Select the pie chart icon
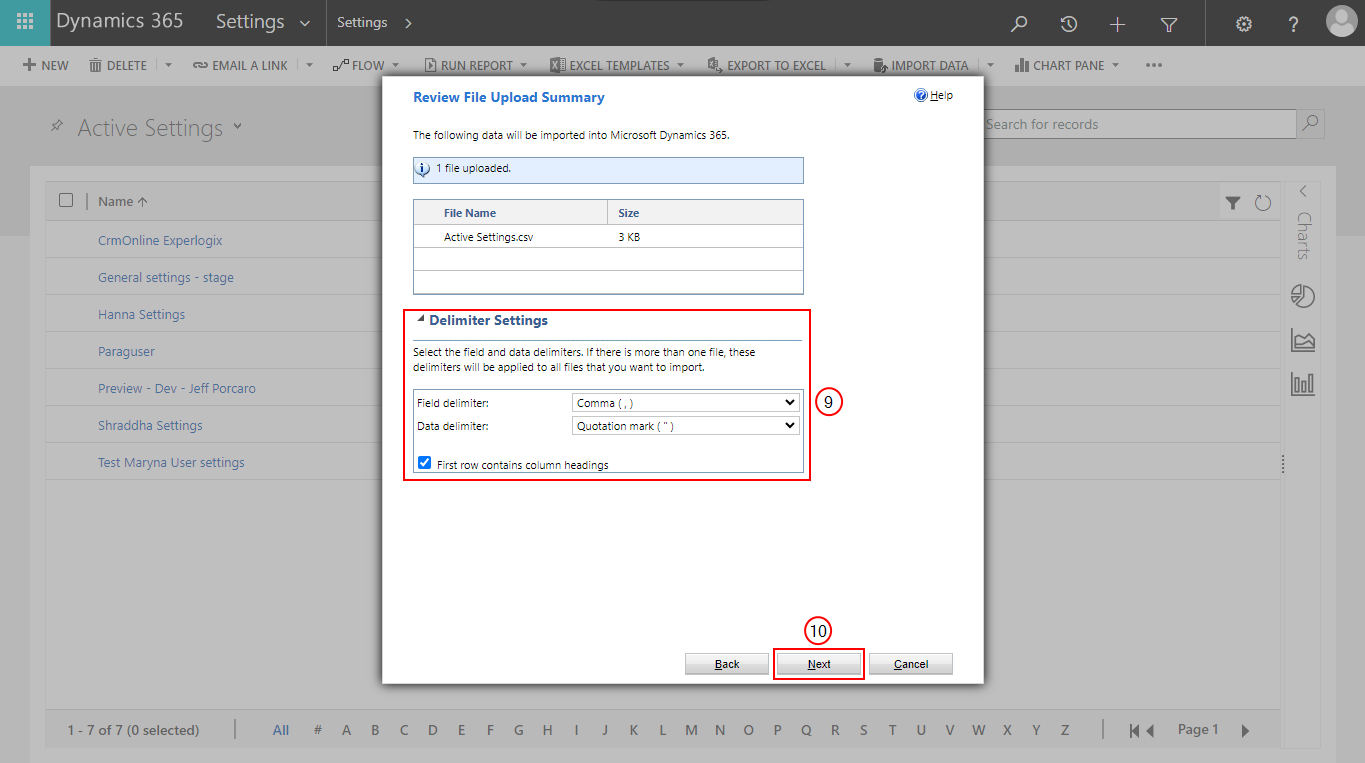1365x763 pixels. (x=1303, y=296)
